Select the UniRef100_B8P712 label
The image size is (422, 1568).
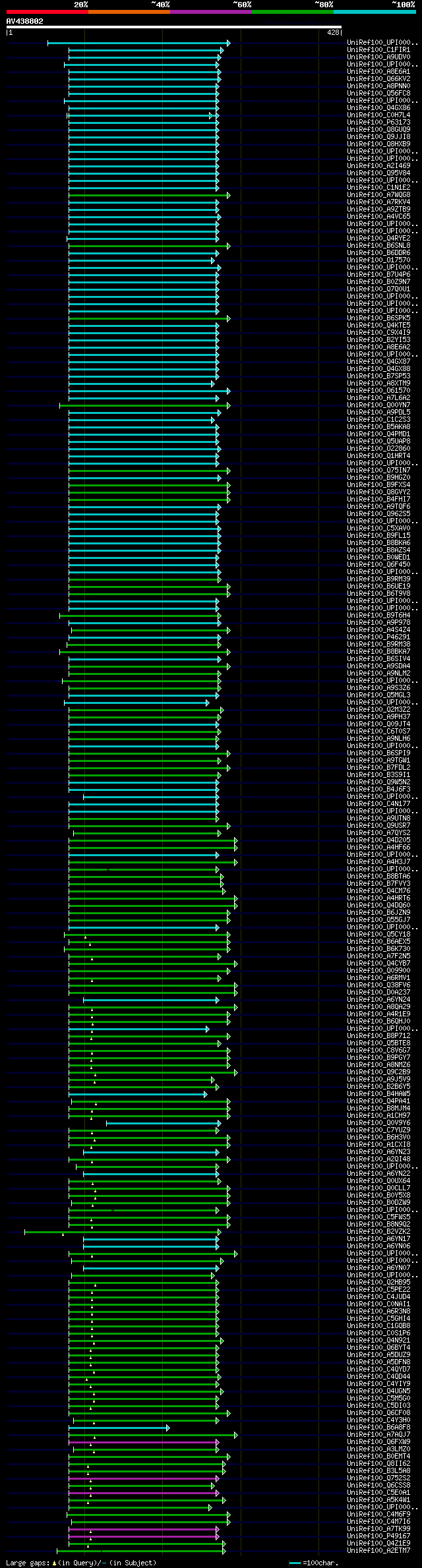(x=378, y=1035)
